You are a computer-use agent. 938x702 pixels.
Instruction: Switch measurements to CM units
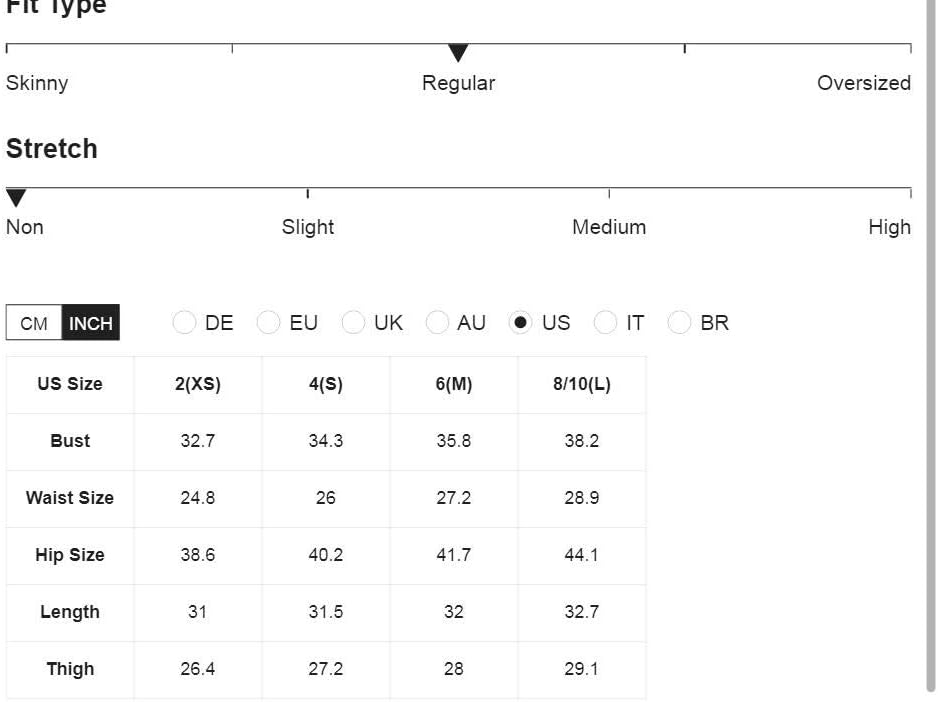click(x=34, y=323)
